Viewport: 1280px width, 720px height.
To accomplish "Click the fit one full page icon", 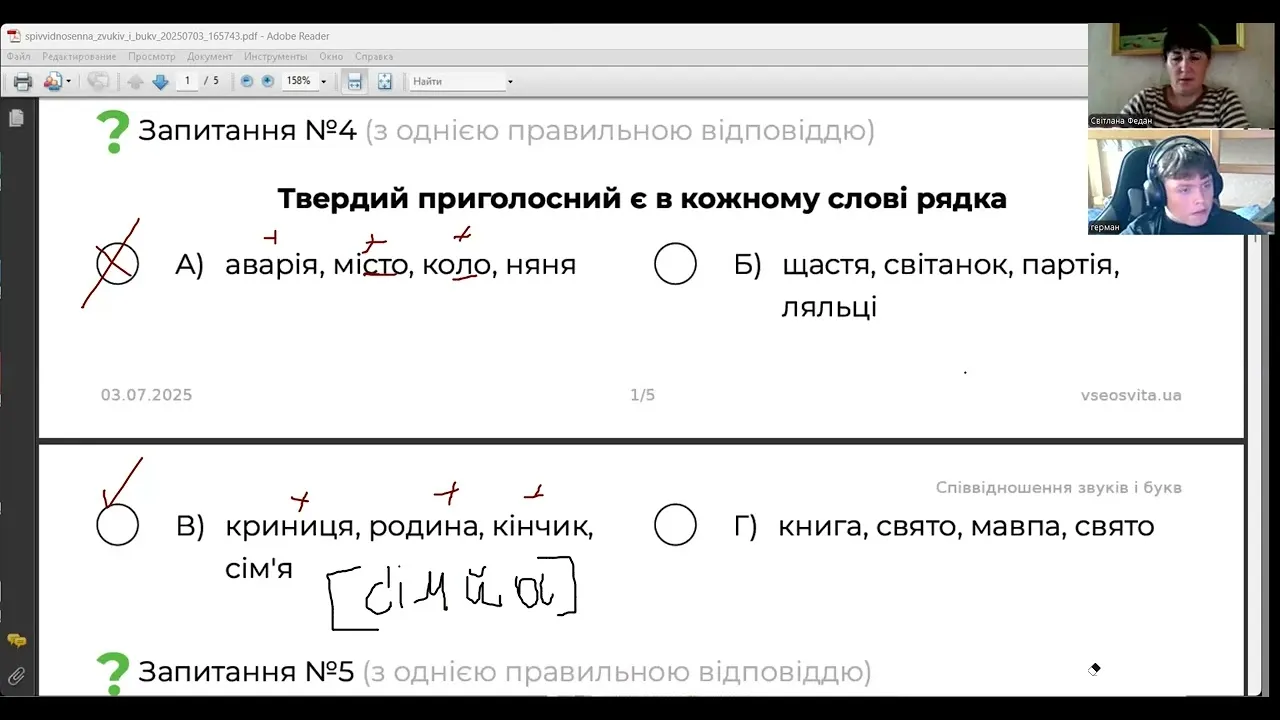I will [x=384, y=82].
